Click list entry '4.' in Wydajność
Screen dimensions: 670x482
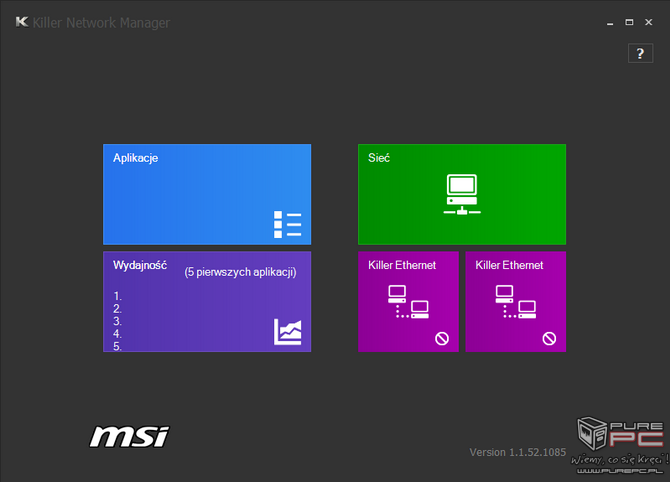(118, 334)
